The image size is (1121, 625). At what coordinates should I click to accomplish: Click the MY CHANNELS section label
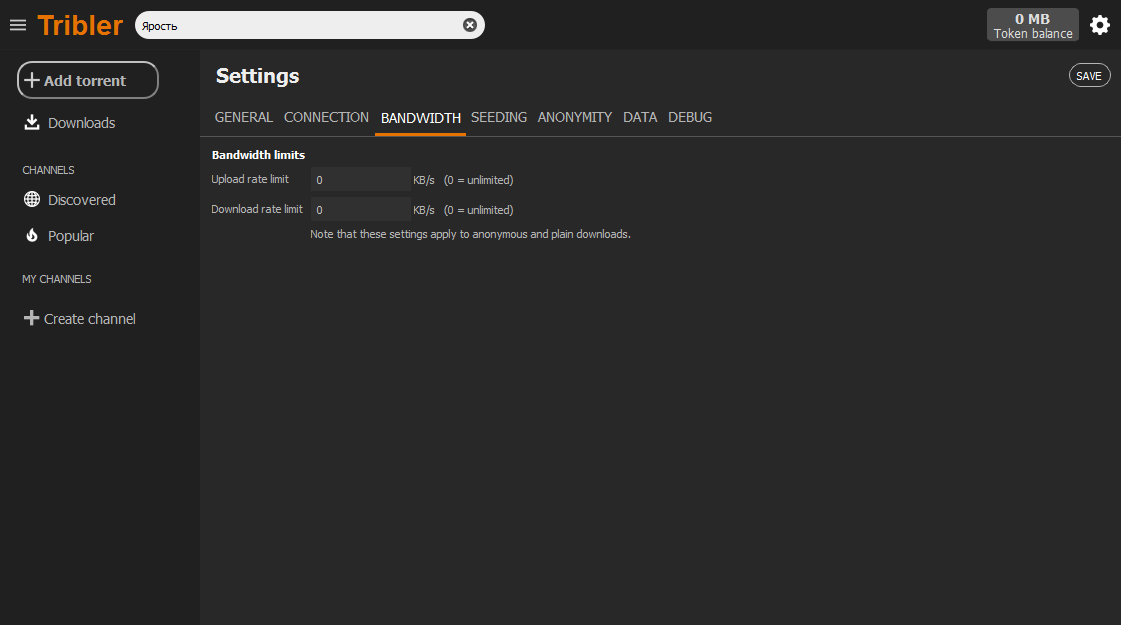(x=56, y=280)
